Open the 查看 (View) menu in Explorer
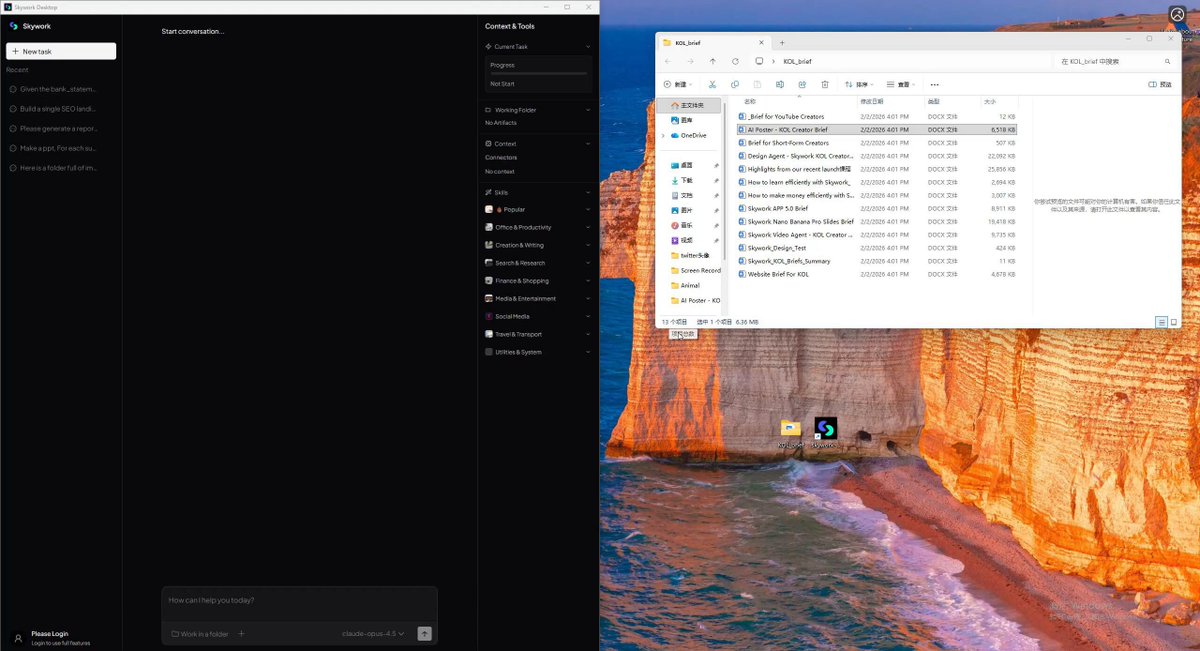The width and height of the screenshot is (1200, 651). [x=902, y=85]
